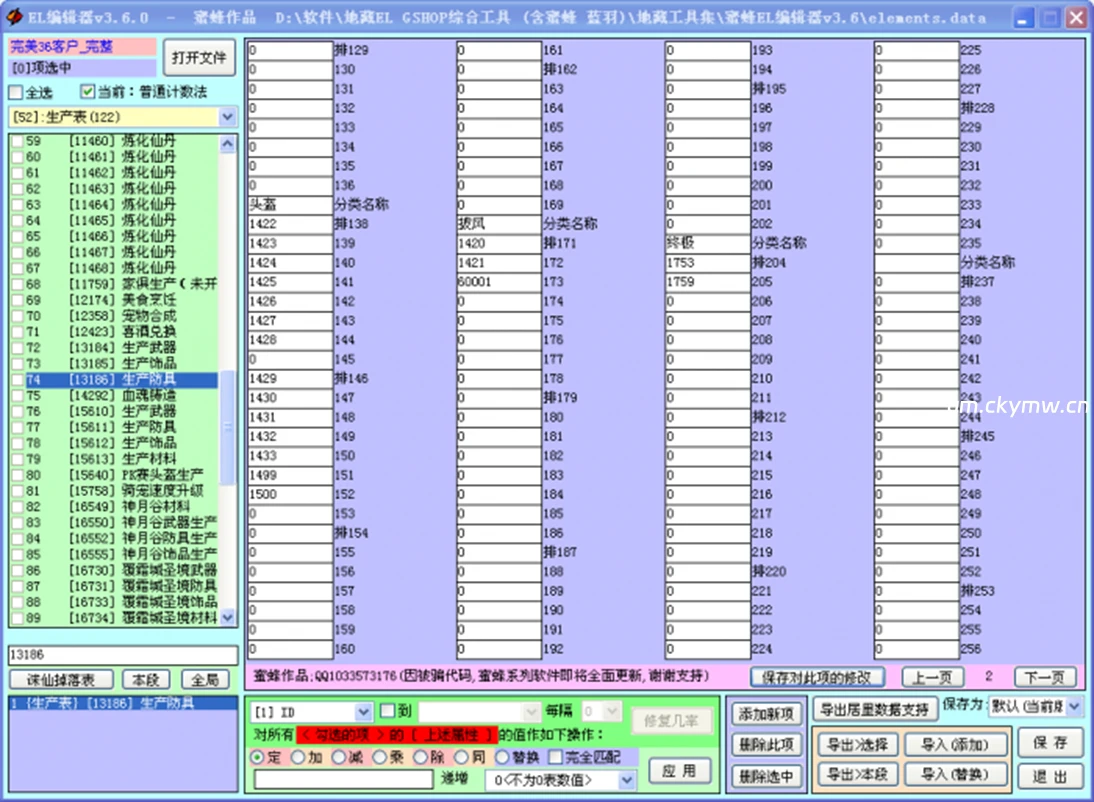Go to previous page with 上一页
This screenshot has width=1094, height=802.
click(933, 677)
